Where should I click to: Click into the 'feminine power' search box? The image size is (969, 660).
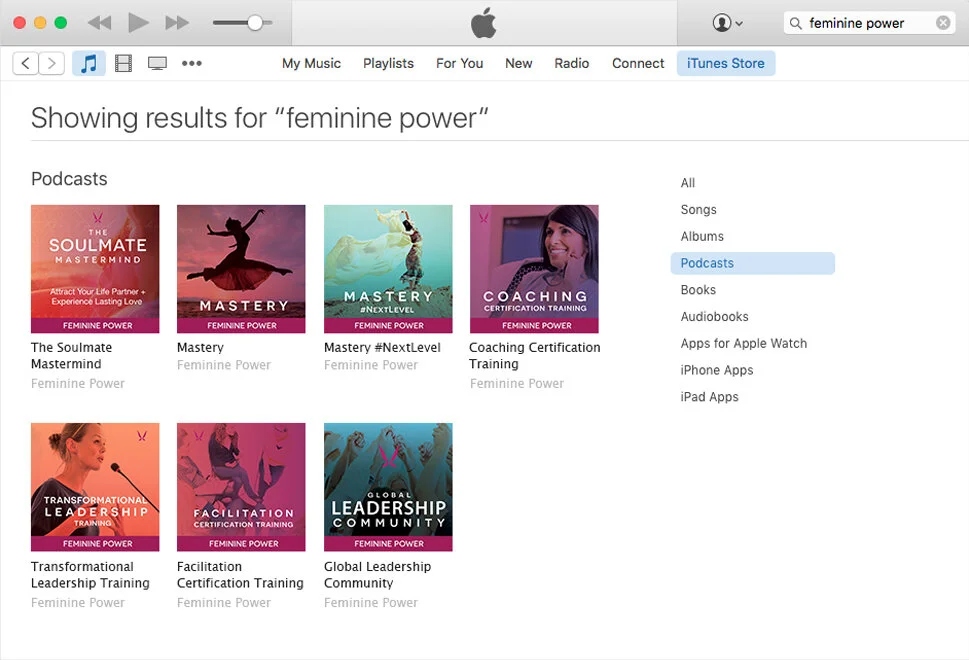(x=869, y=23)
